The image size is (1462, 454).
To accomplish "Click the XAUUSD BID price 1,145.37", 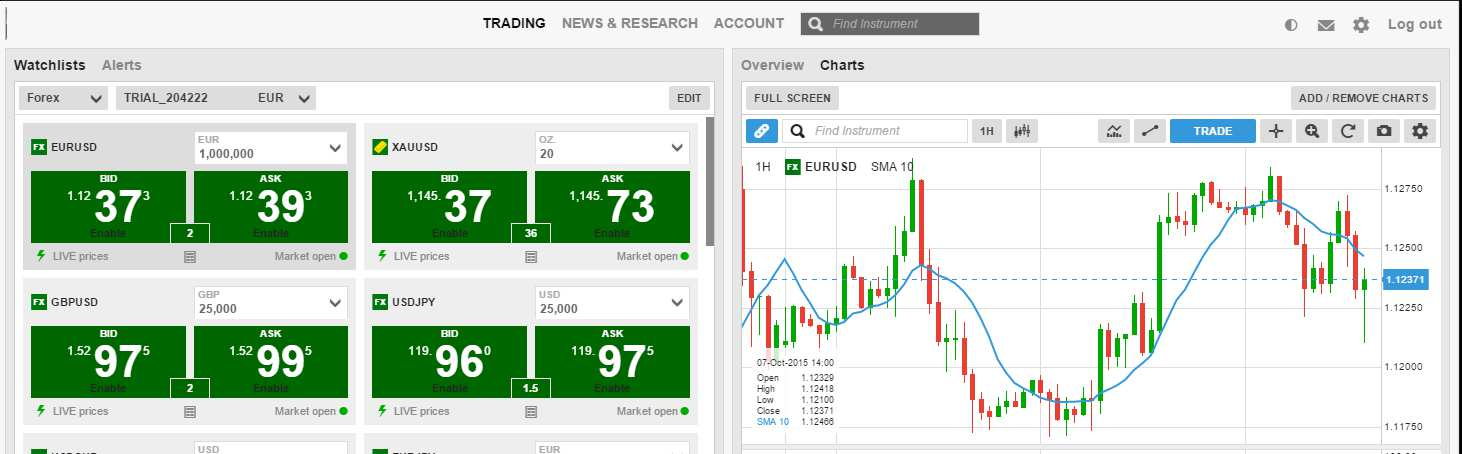I will tap(449, 207).
